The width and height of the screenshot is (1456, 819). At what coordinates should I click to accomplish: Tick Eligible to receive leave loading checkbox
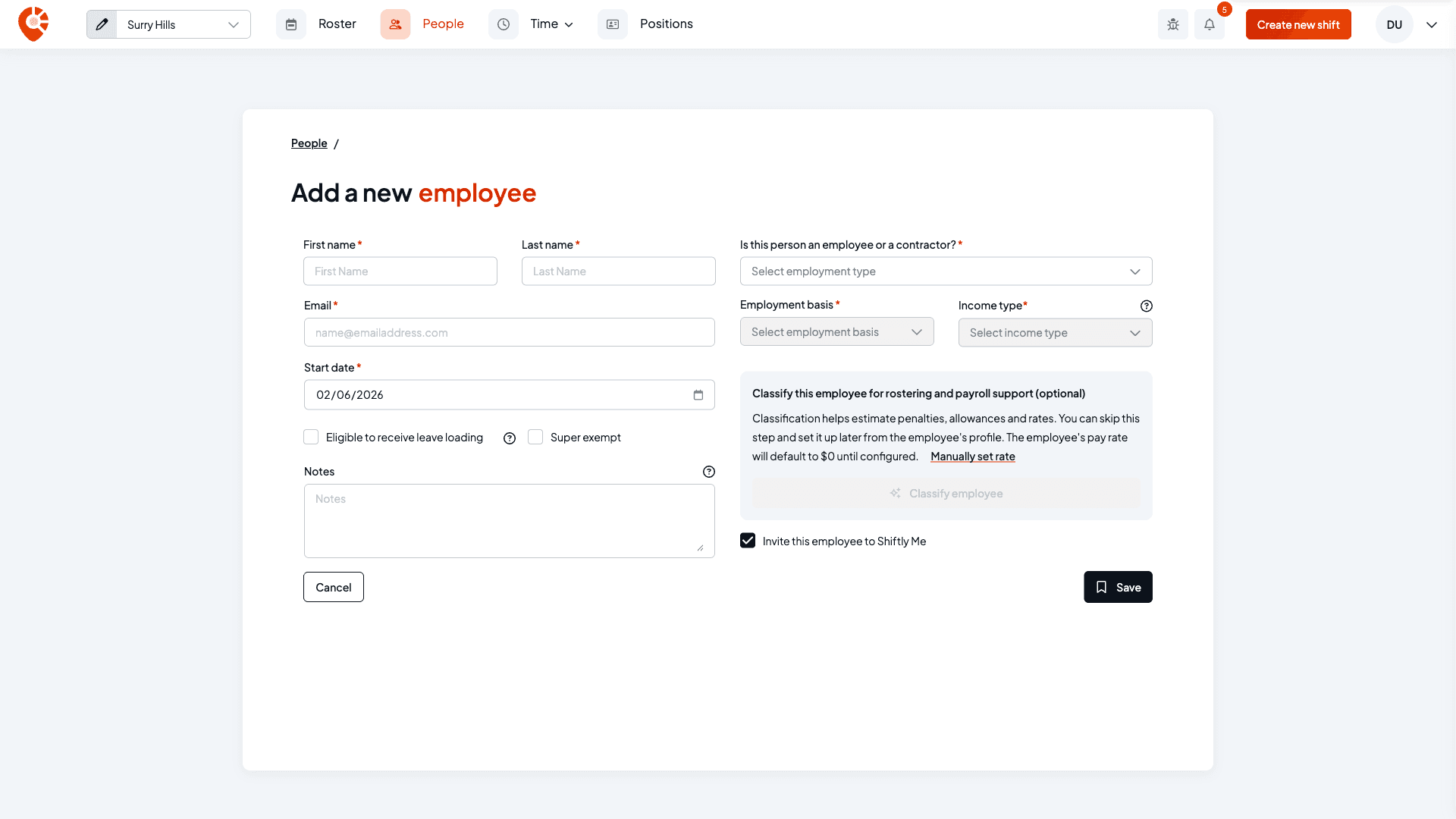(311, 437)
